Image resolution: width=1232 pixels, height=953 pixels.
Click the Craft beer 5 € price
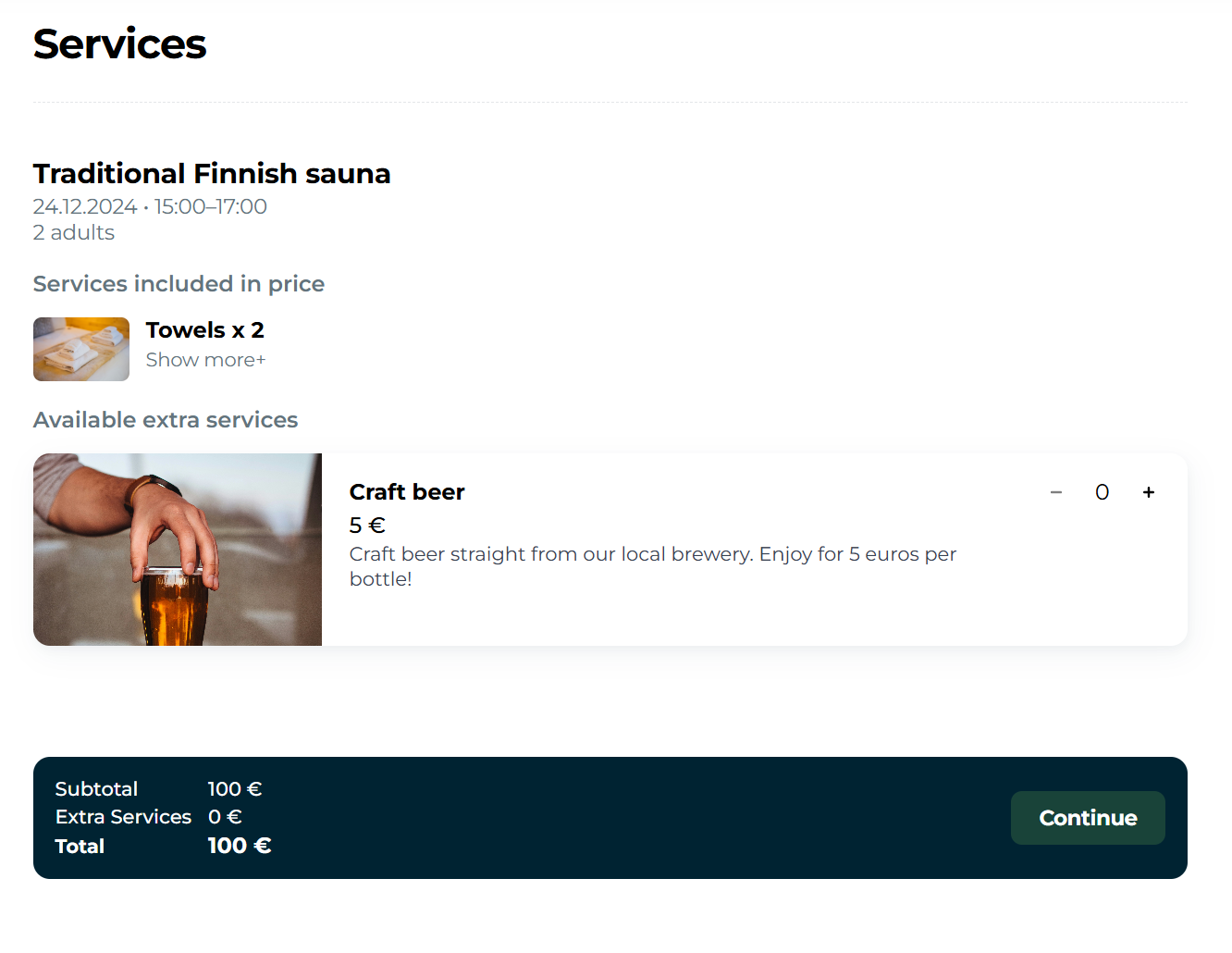(367, 526)
